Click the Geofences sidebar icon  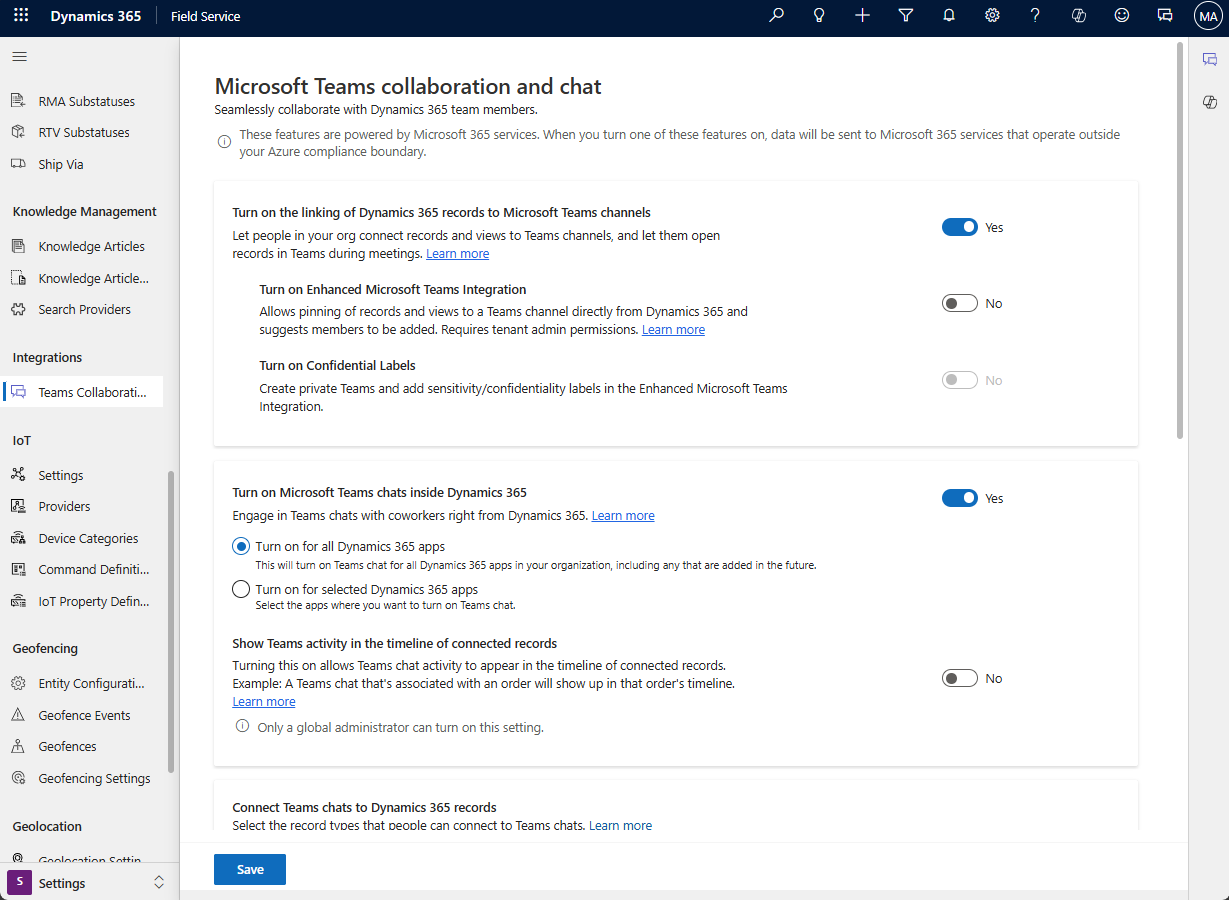tap(18, 746)
